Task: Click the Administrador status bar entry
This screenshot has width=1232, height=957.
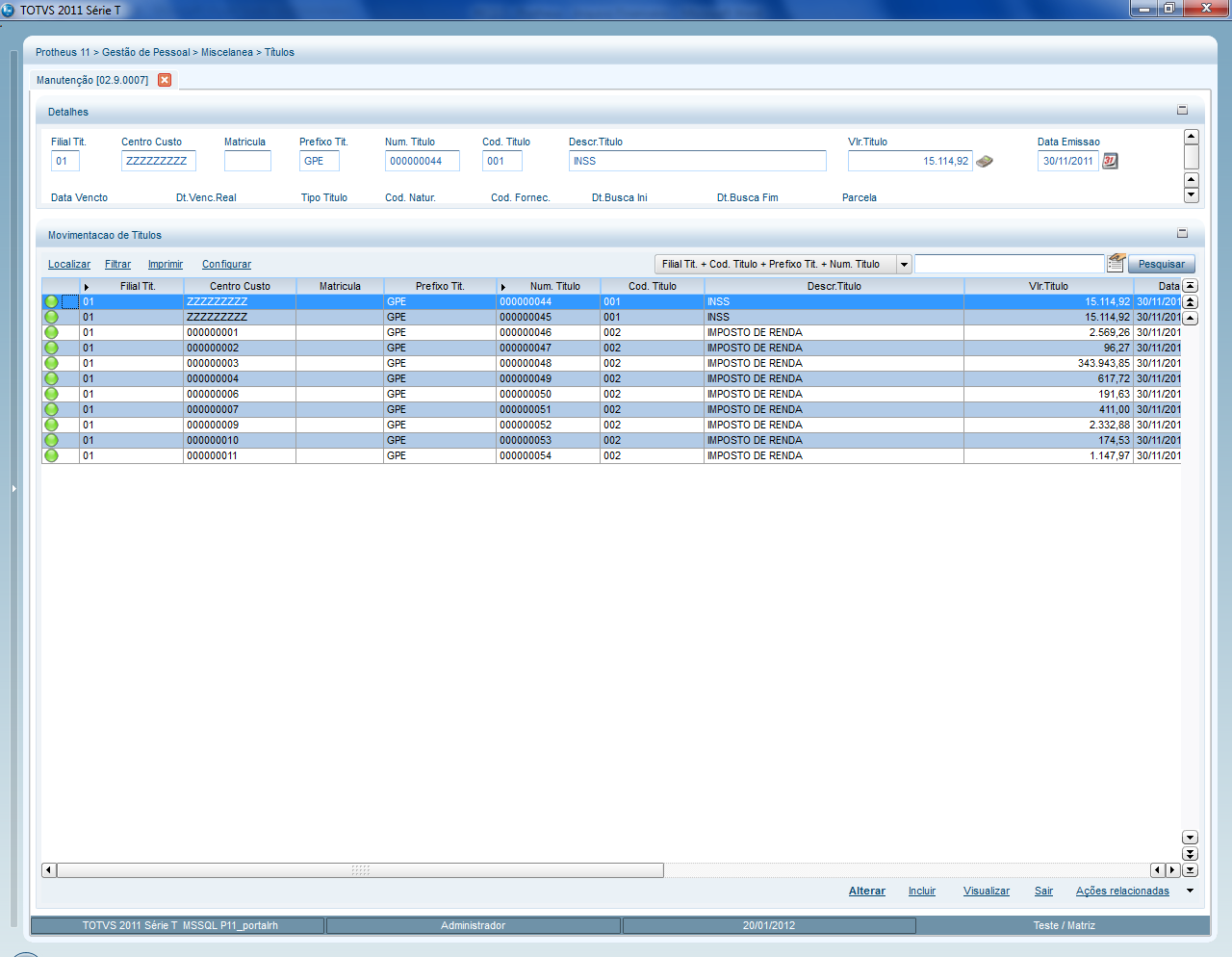Action: coord(473,925)
